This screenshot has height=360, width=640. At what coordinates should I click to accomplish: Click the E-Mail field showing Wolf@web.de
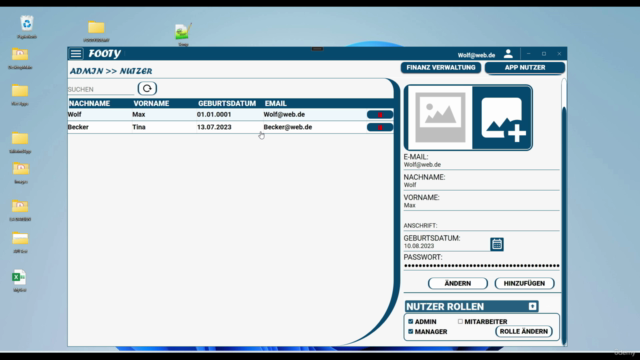(x=481, y=165)
